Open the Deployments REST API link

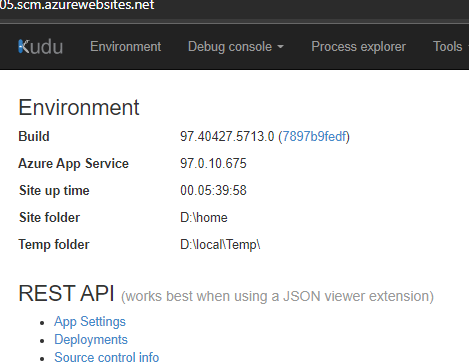[x=91, y=340]
